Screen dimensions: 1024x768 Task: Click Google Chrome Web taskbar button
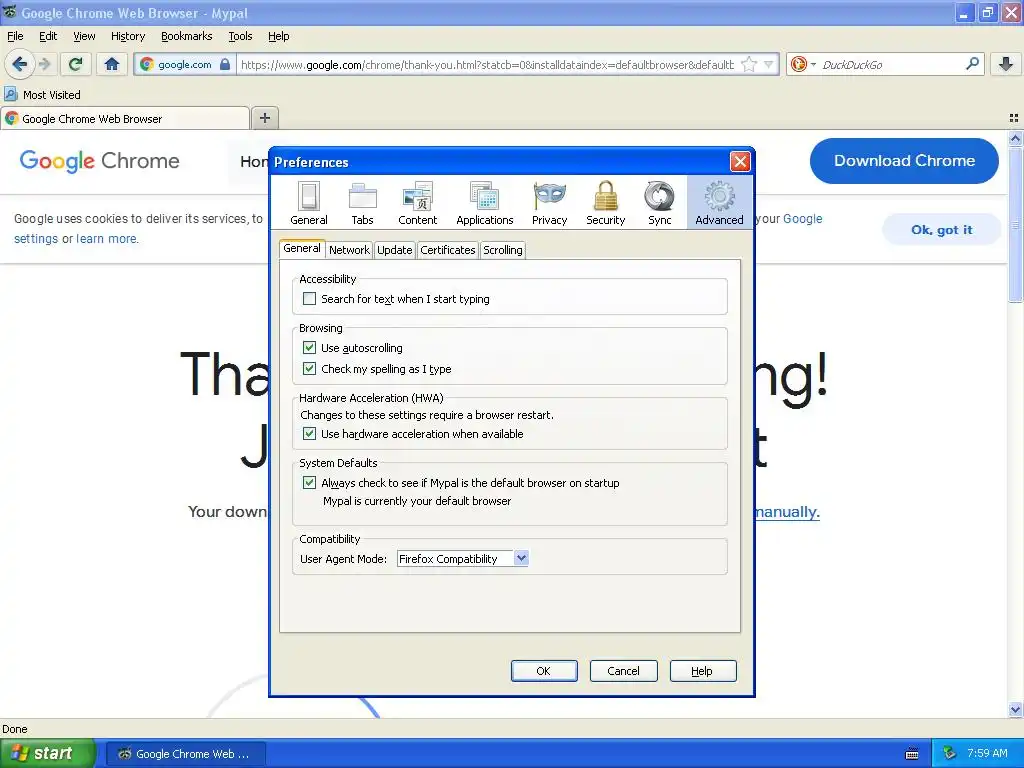(x=185, y=754)
